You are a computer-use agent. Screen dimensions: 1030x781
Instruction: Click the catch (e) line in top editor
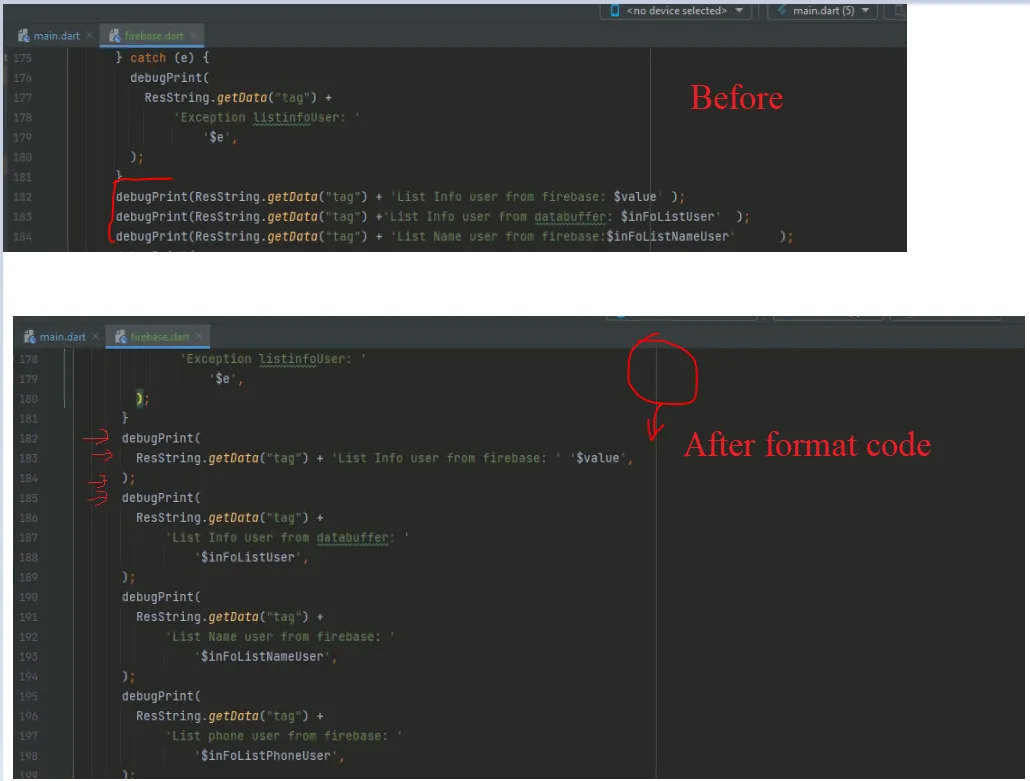tap(162, 58)
